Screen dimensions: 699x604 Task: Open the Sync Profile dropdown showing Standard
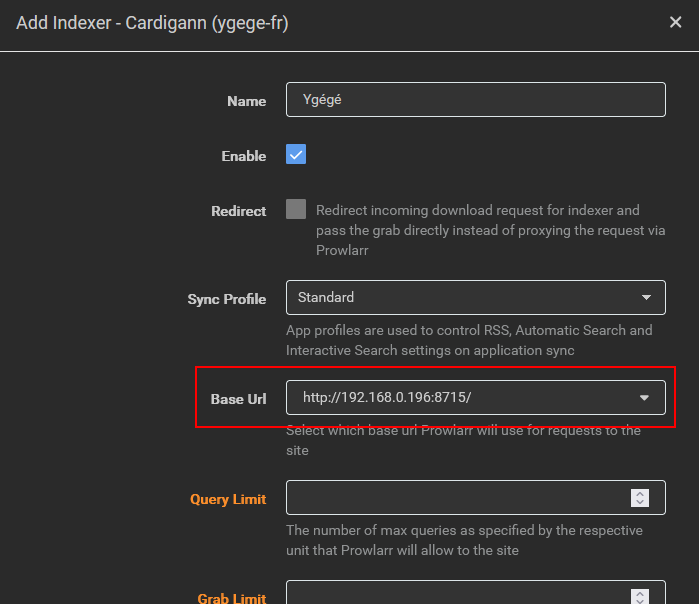475,297
